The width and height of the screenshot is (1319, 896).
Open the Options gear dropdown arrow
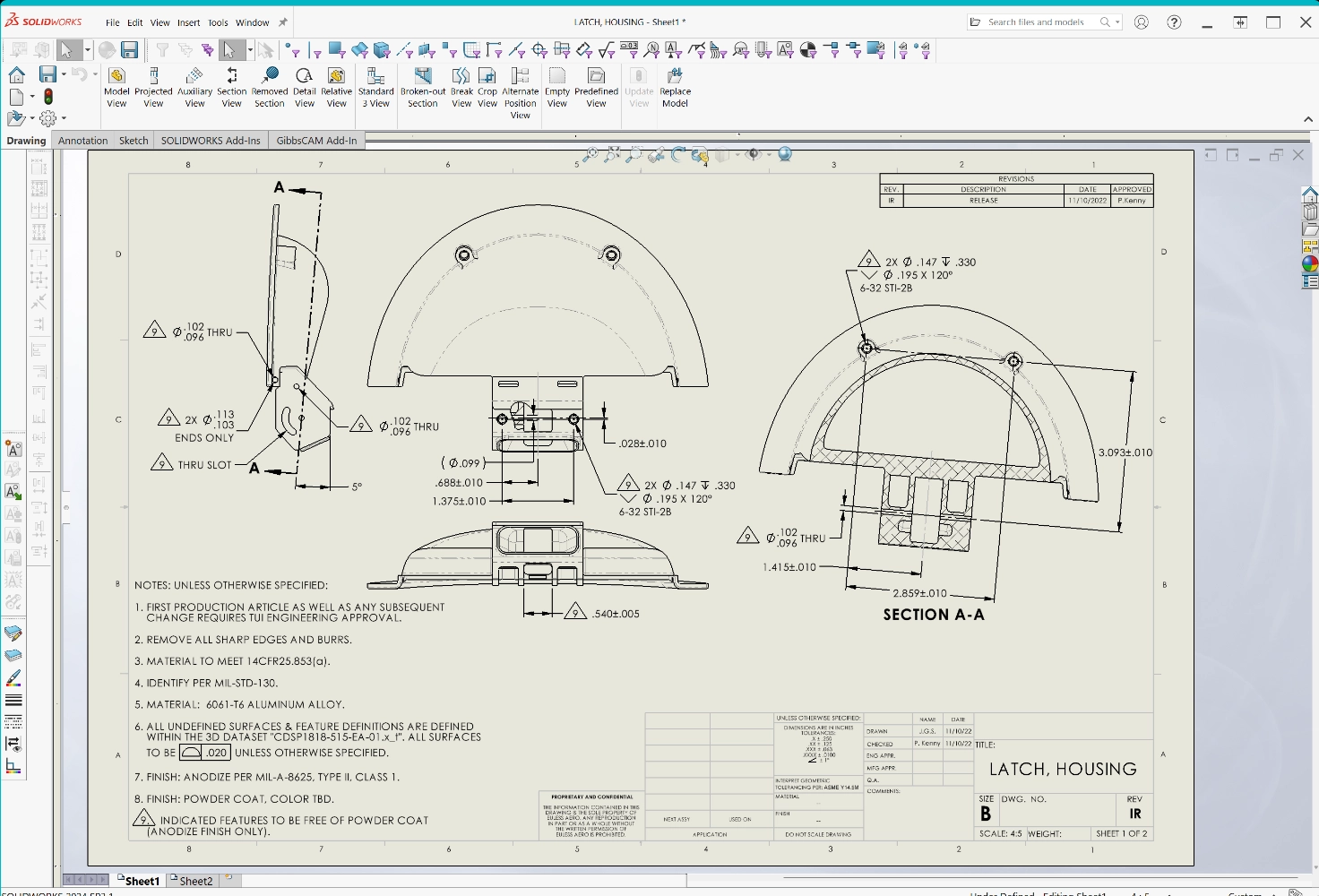(64, 118)
